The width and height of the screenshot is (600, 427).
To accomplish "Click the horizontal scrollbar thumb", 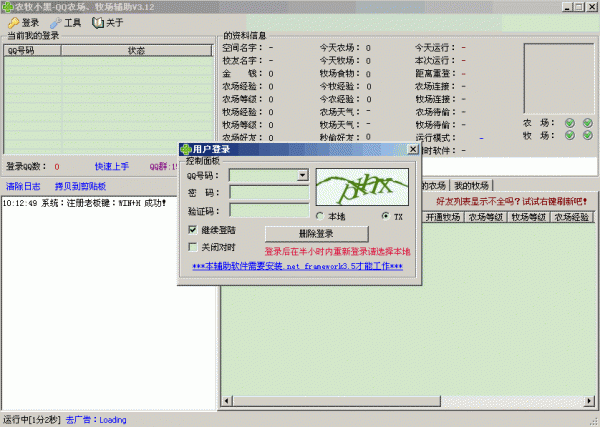I will (x=337, y=401).
